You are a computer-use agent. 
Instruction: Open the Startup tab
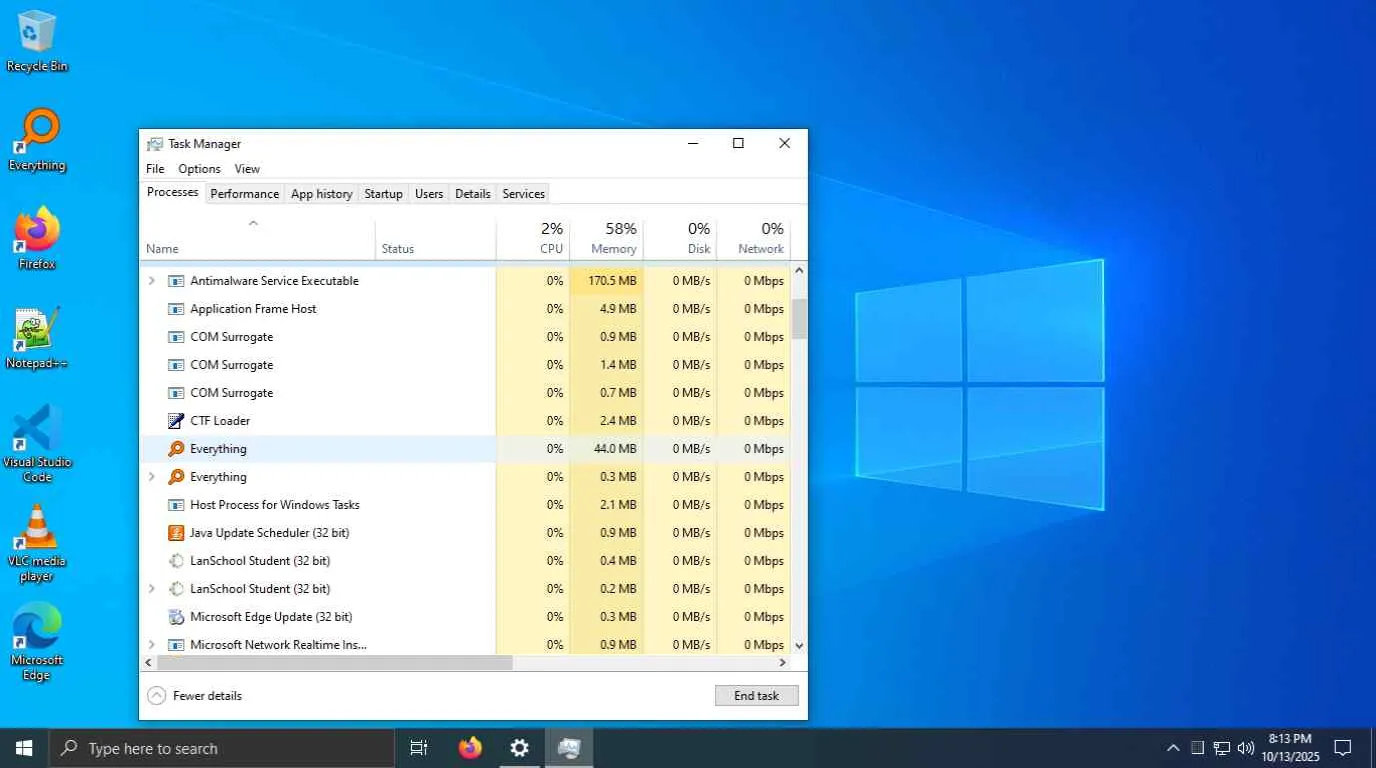(383, 194)
